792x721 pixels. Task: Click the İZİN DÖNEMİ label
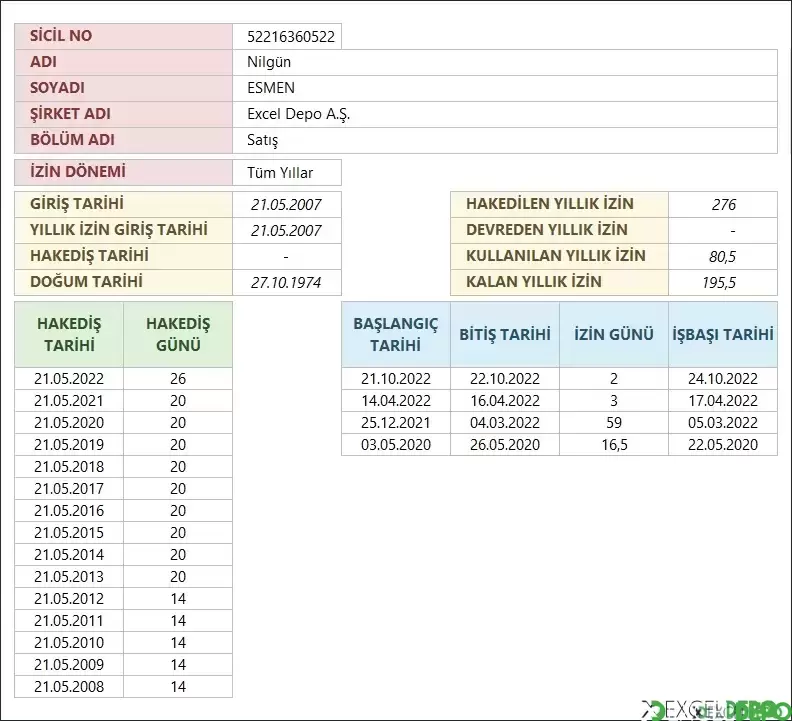tap(123, 172)
